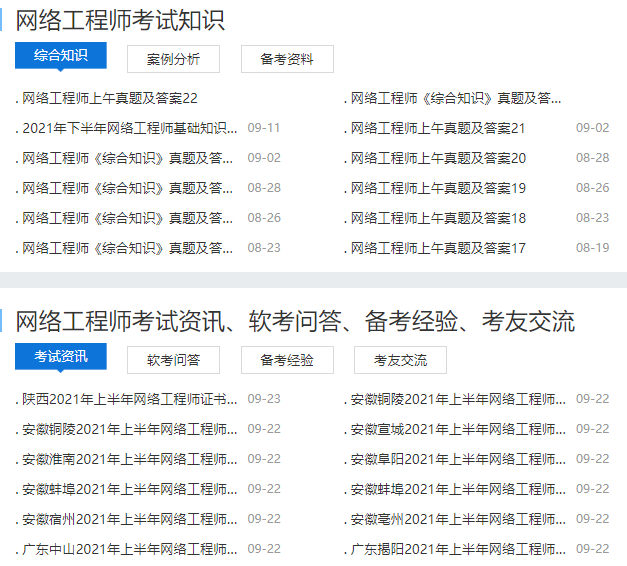Select the 综合知识 tab
Image resolution: width=627 pixels, height=566 pixels.
click(60, 56)
